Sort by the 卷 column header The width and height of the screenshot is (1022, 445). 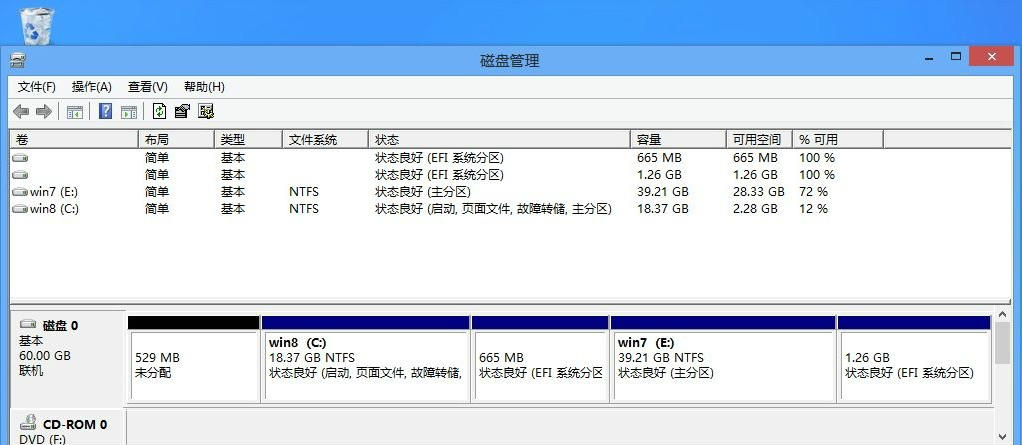pyautogui.click(x=74, y=139)
